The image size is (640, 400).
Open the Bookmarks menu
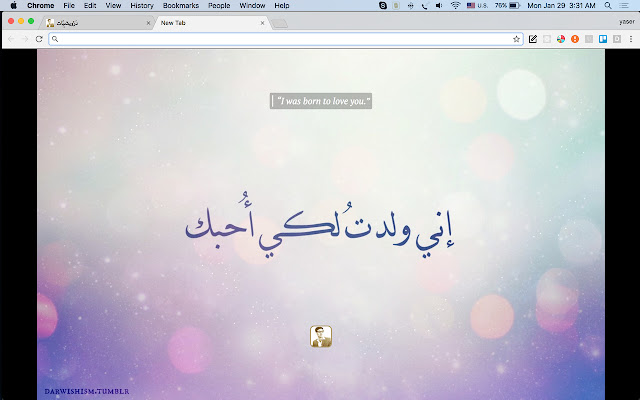click(x=181, y=5)
